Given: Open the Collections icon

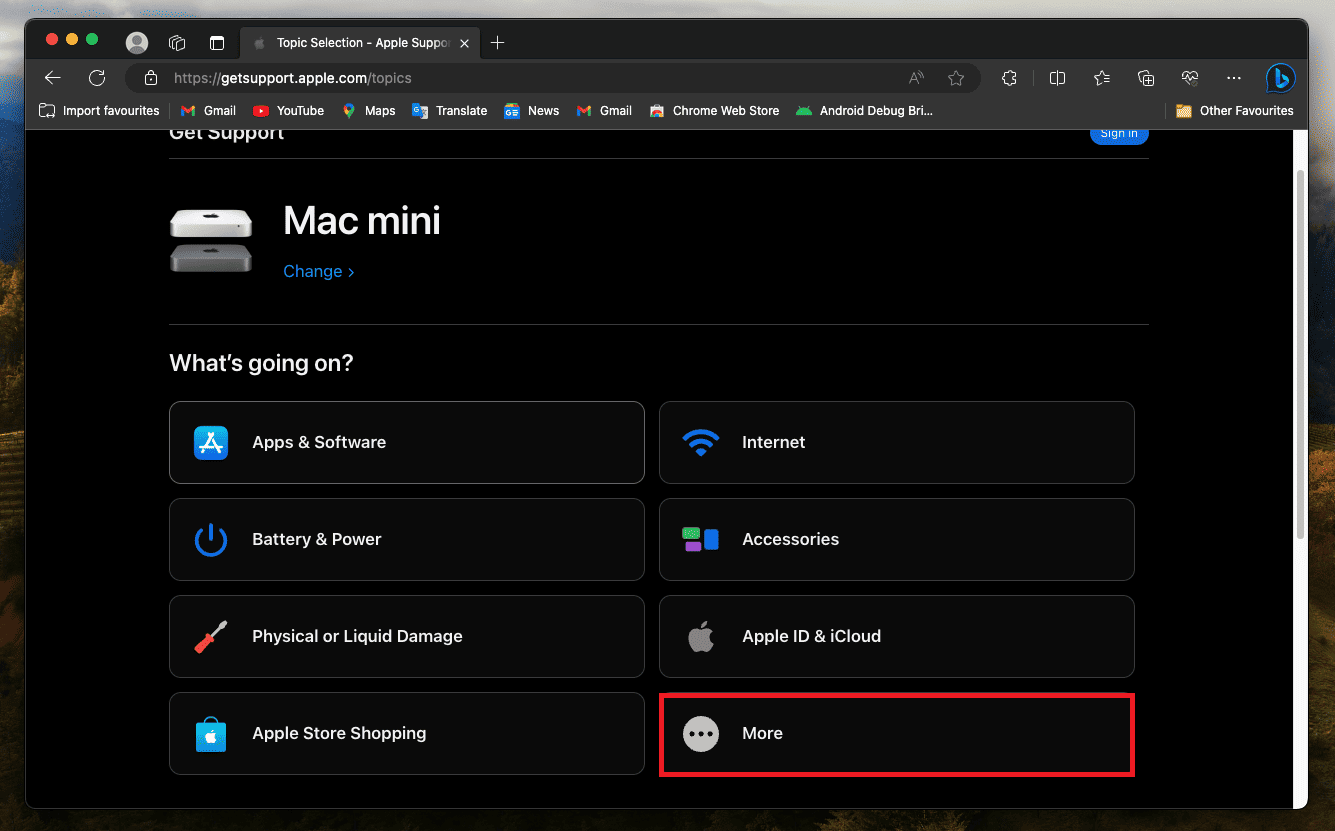Looking at the screenshot, I should point(1146,78).
